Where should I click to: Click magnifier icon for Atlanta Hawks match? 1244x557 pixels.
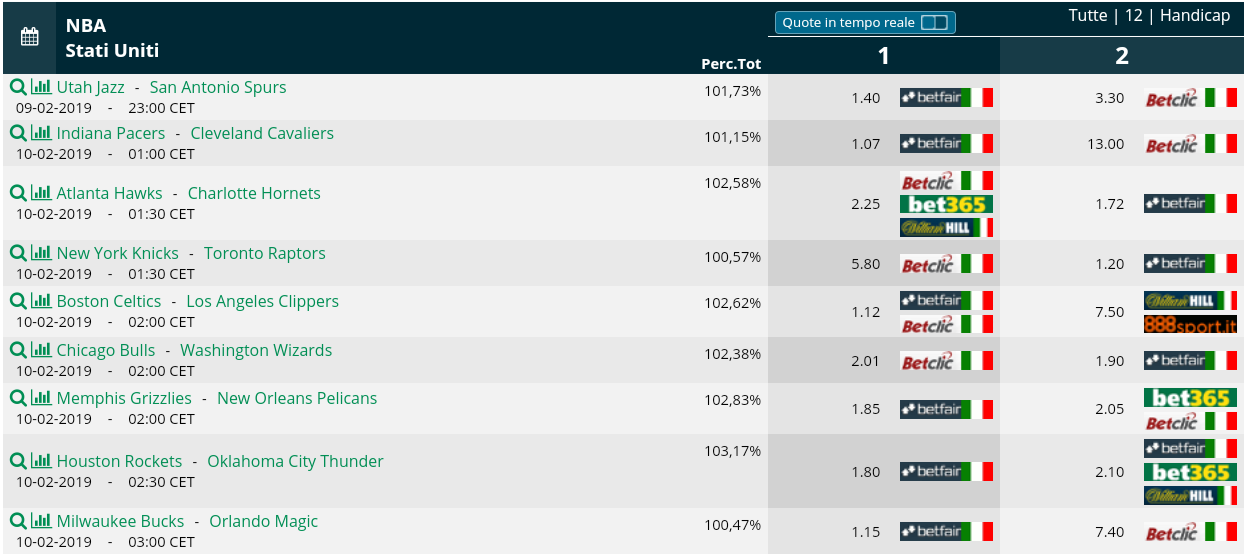[x=18, y=193]
